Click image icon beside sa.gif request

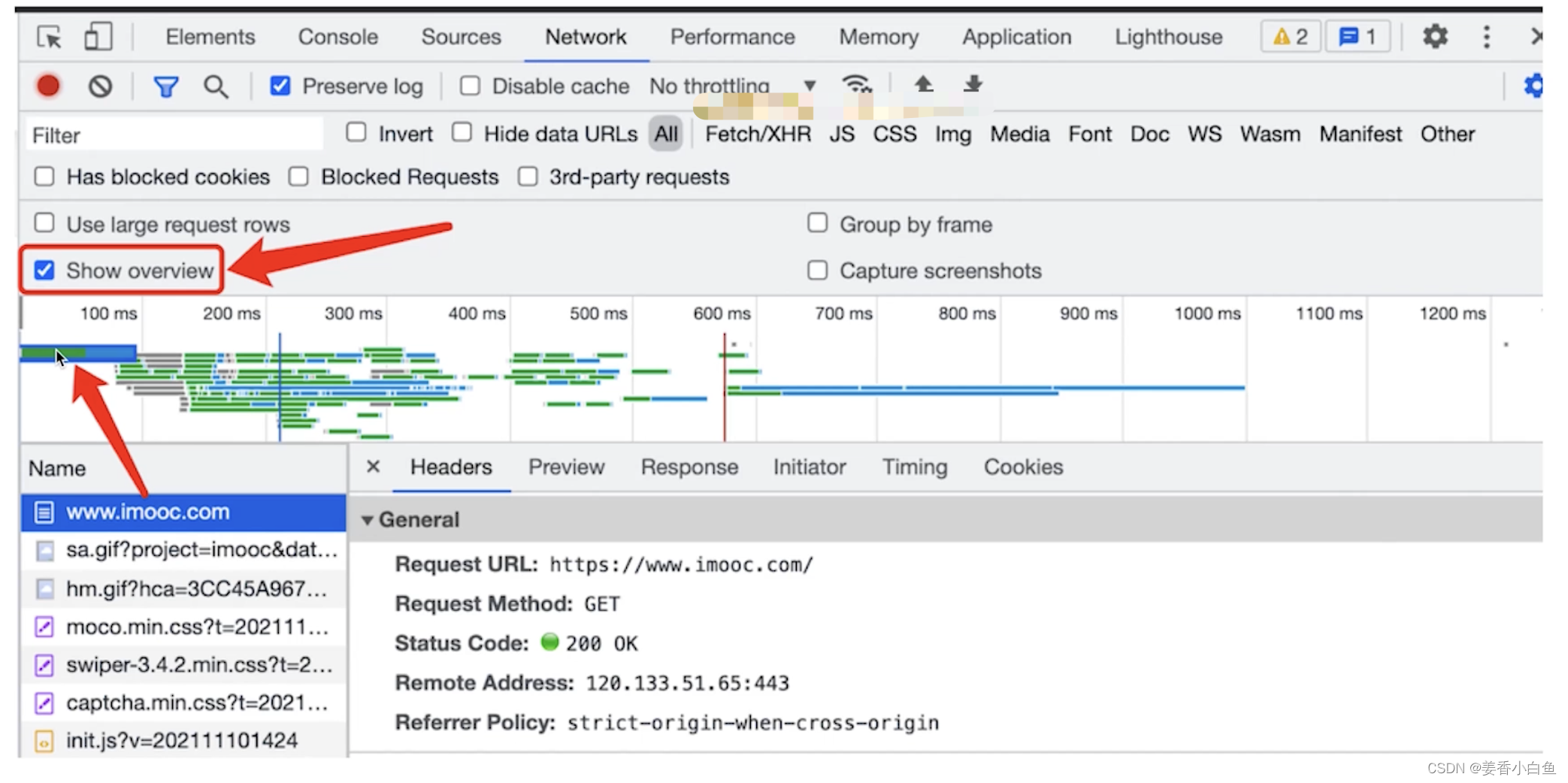pyautogui.click(x=44, y=551)
